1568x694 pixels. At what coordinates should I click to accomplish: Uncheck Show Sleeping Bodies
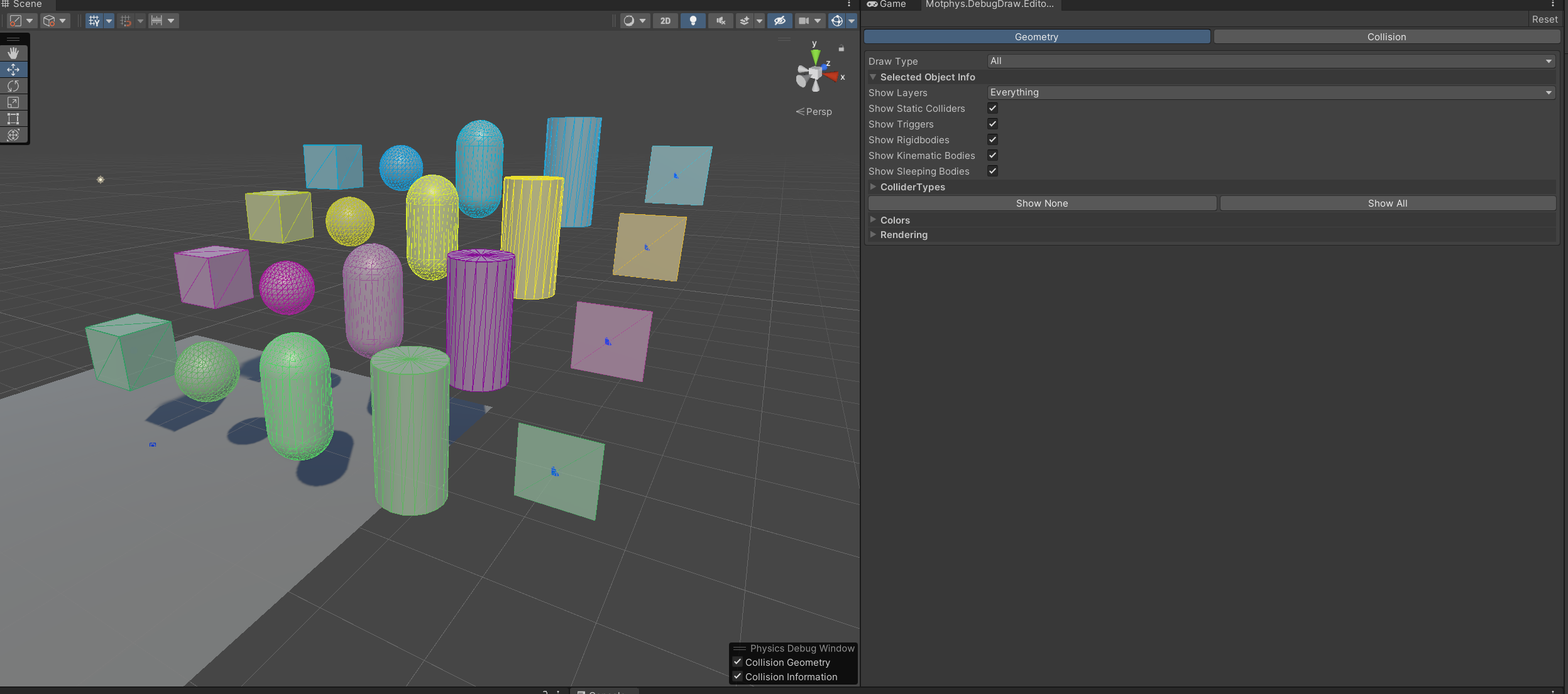point(993,171)
